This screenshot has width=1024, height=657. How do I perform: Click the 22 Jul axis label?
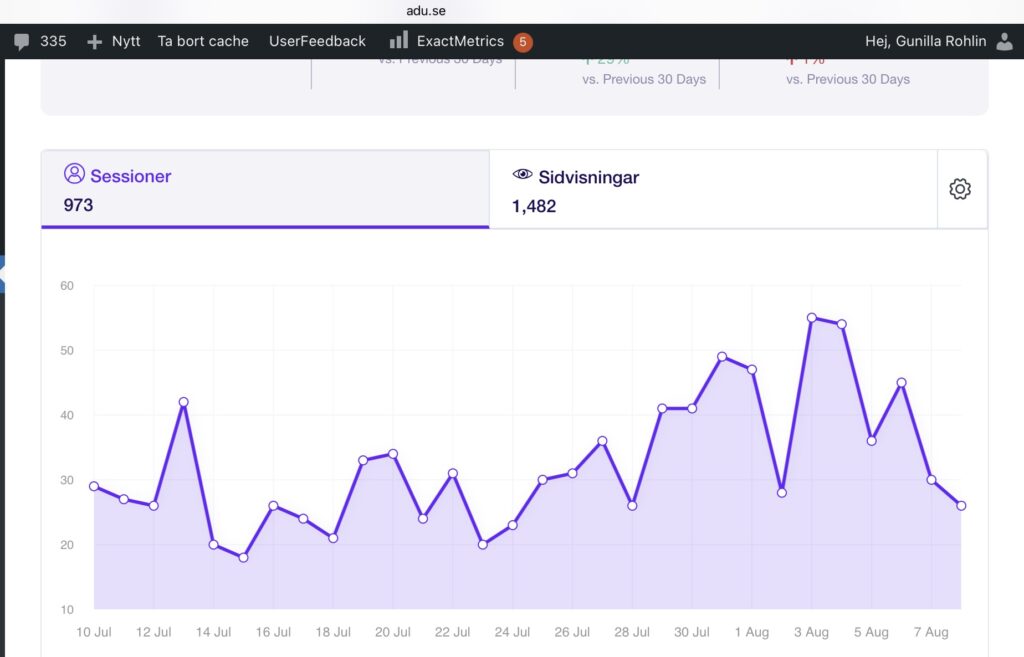[453, 632]
